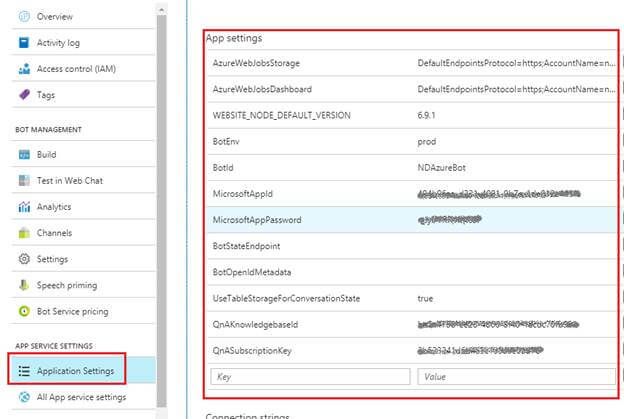Click the empty Value input field

pyautogui.click(x=516, y=376)
